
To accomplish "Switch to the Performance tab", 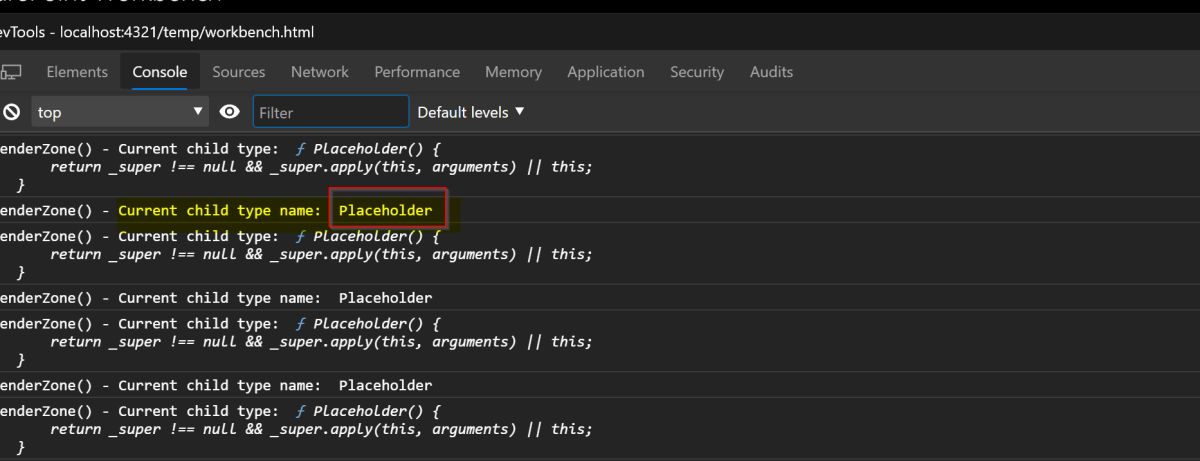I will 417,72.
